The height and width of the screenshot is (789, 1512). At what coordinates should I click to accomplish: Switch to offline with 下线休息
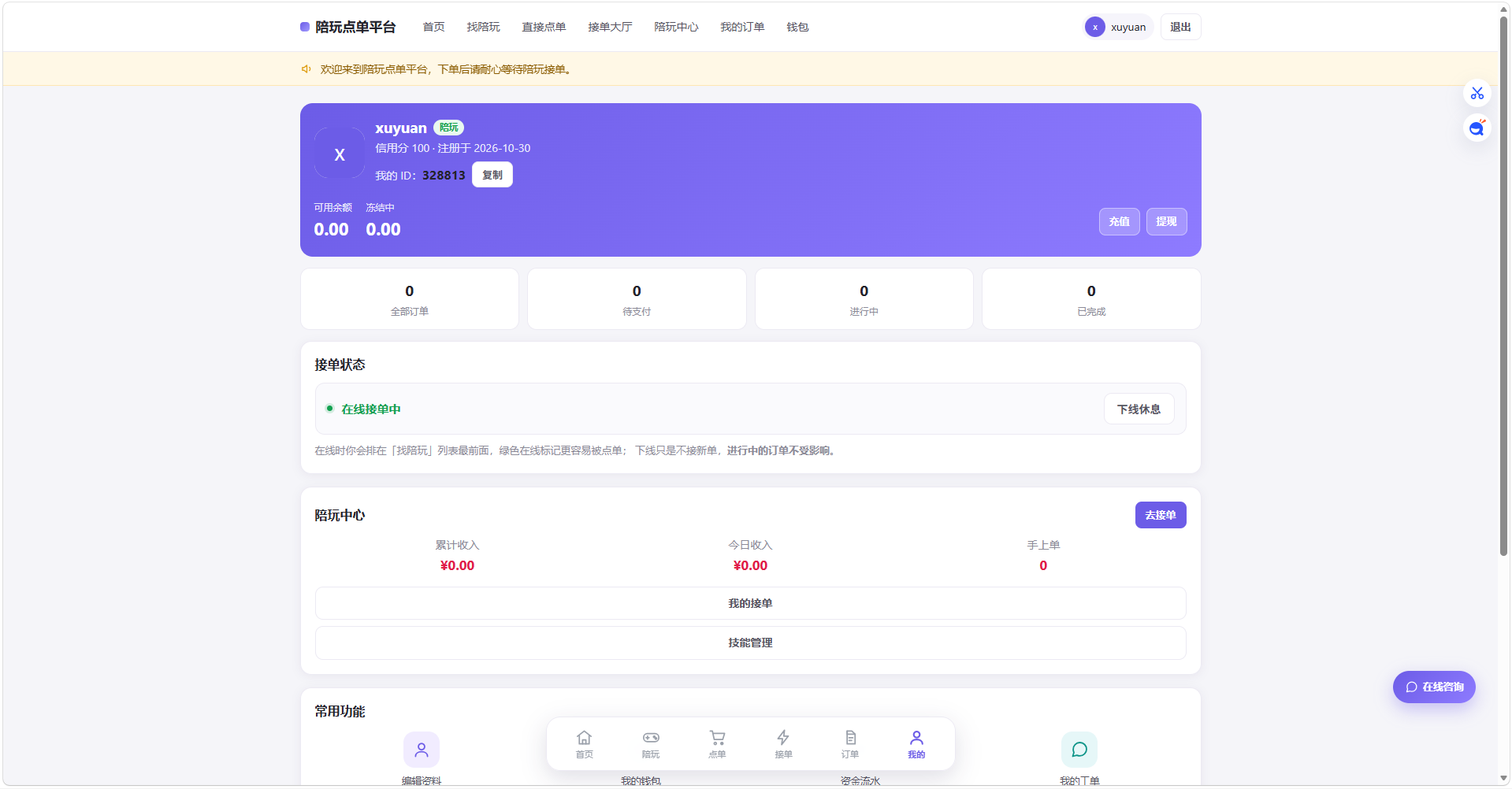pyautogui.click(x=1139, y=409)
